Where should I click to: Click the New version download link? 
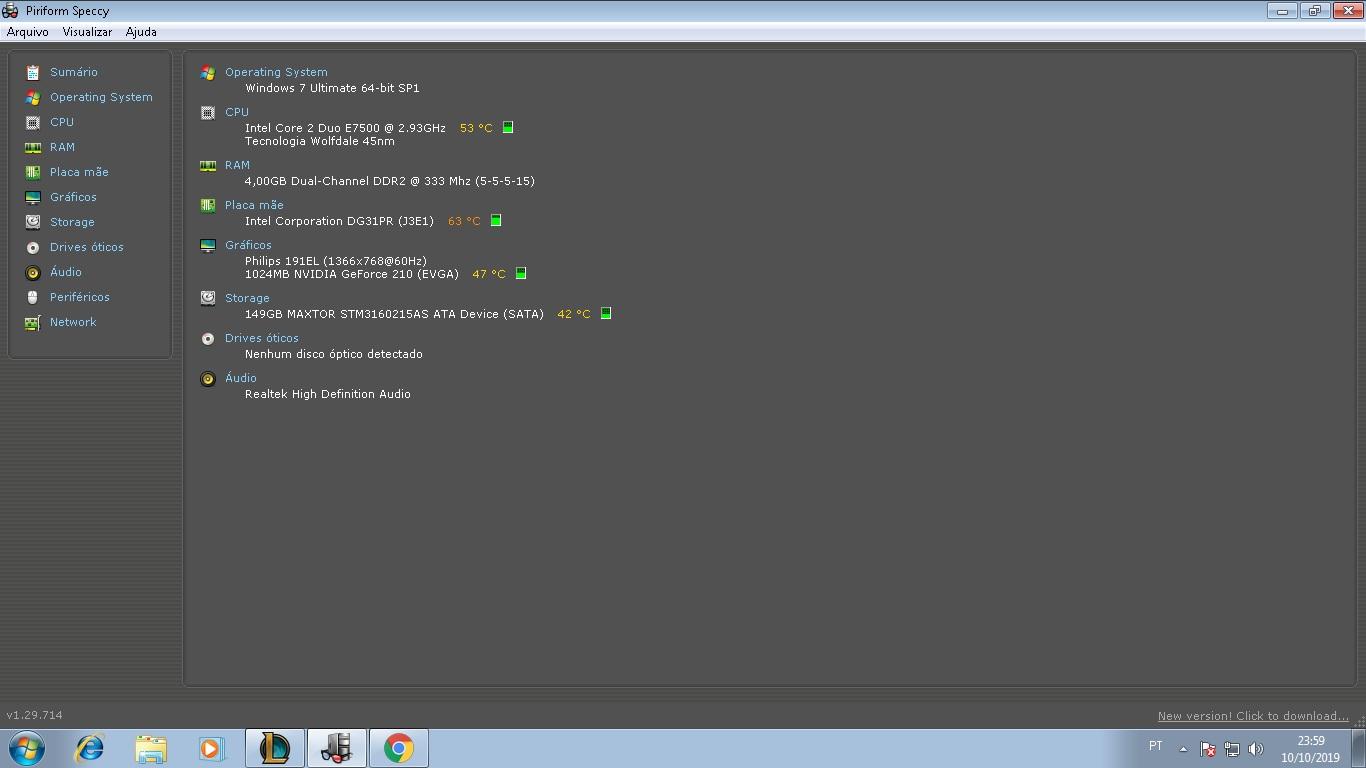(1253, 716)
